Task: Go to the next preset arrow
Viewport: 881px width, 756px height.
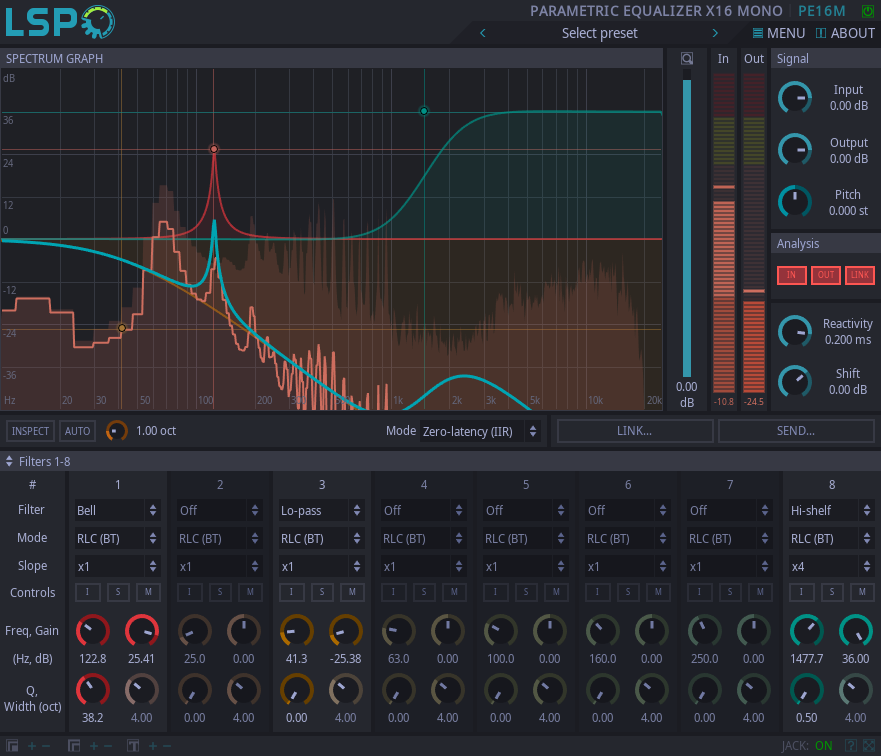Action: pyautogui.click(x=715, y=33)
